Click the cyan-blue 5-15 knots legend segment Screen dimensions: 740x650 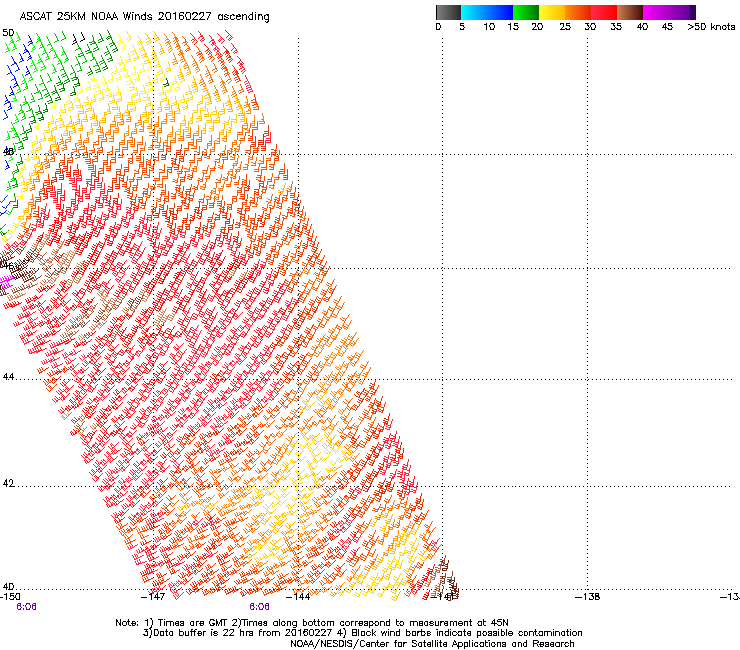pos(487,12)
